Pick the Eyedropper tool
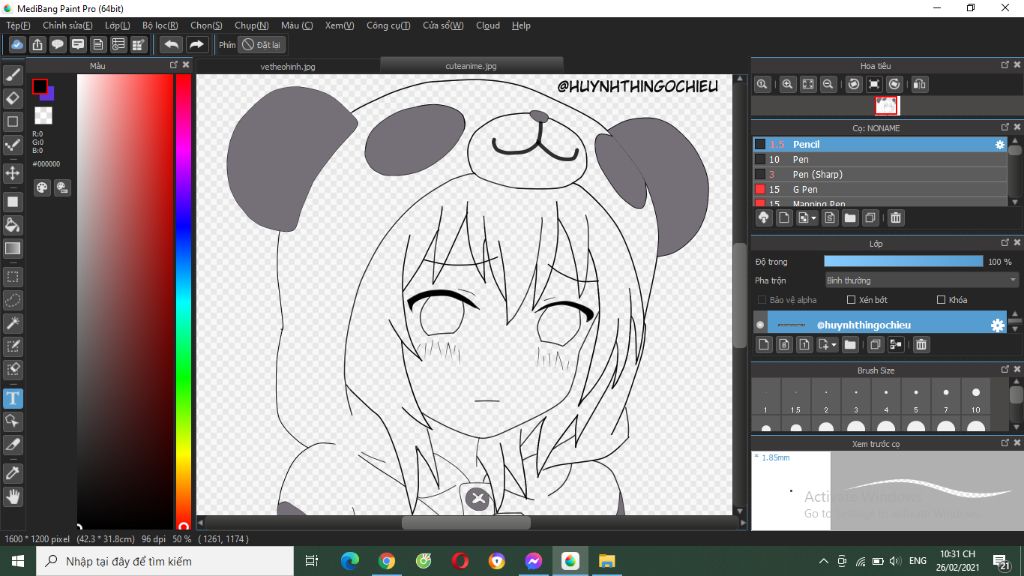The width and height of the screenshot is (1024, 576). tap(12, 473)
